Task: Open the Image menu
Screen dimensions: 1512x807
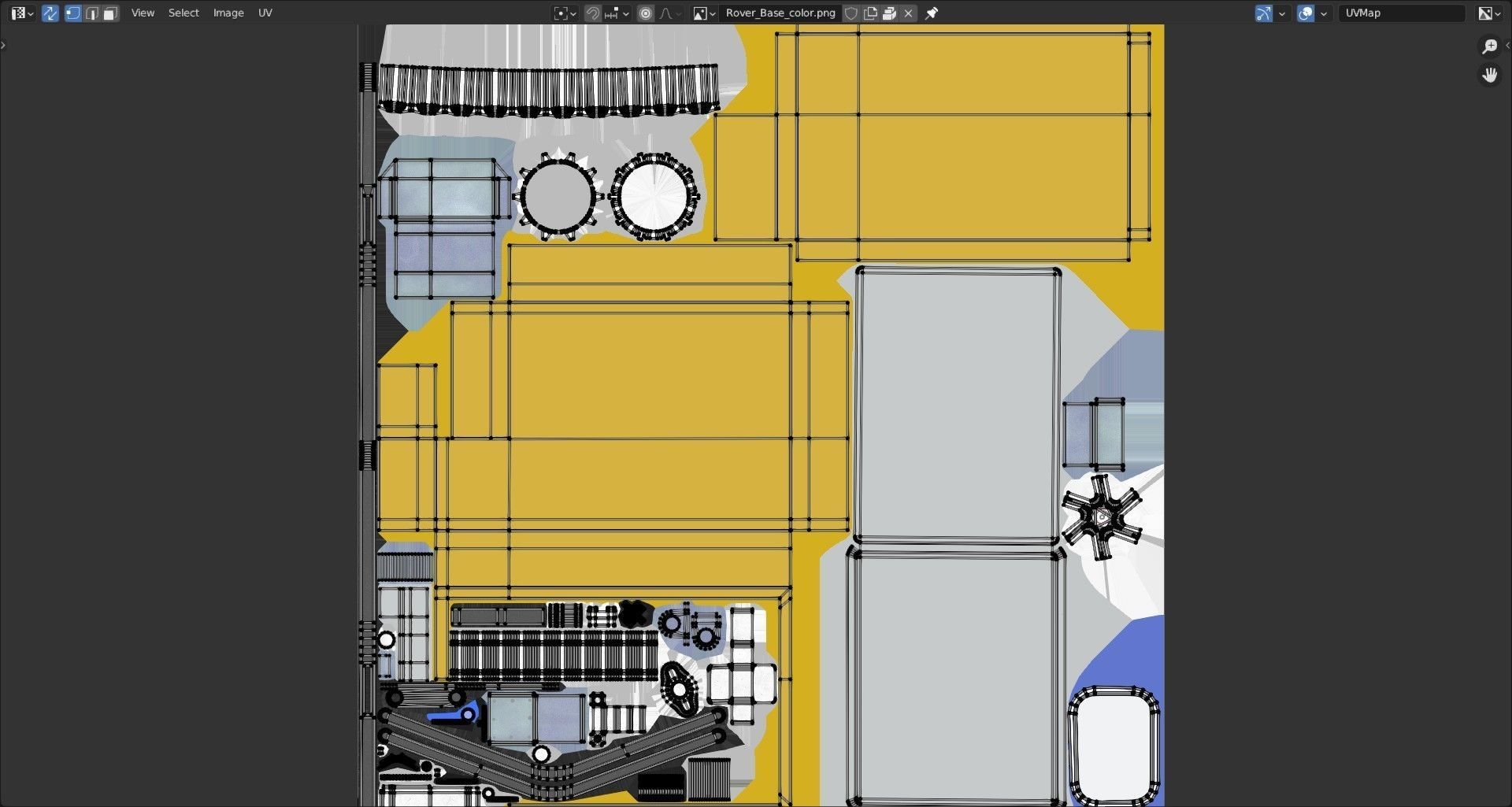Action: (228, 13)
